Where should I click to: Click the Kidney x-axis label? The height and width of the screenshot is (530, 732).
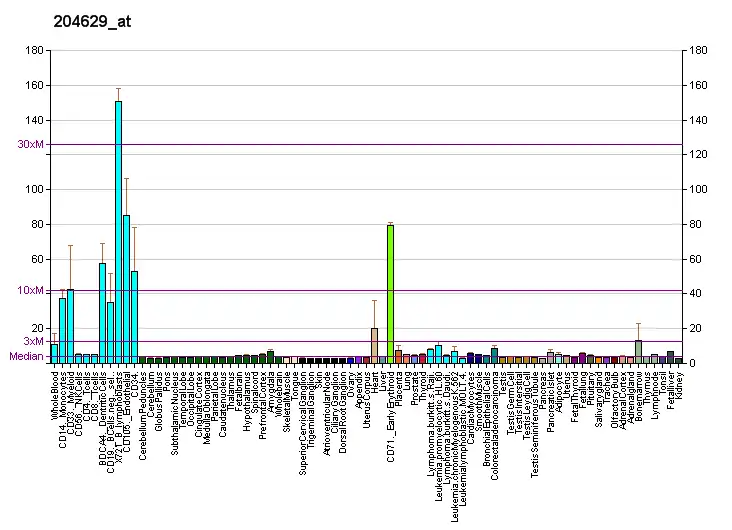pyautogui.click(x=678, y=382)
